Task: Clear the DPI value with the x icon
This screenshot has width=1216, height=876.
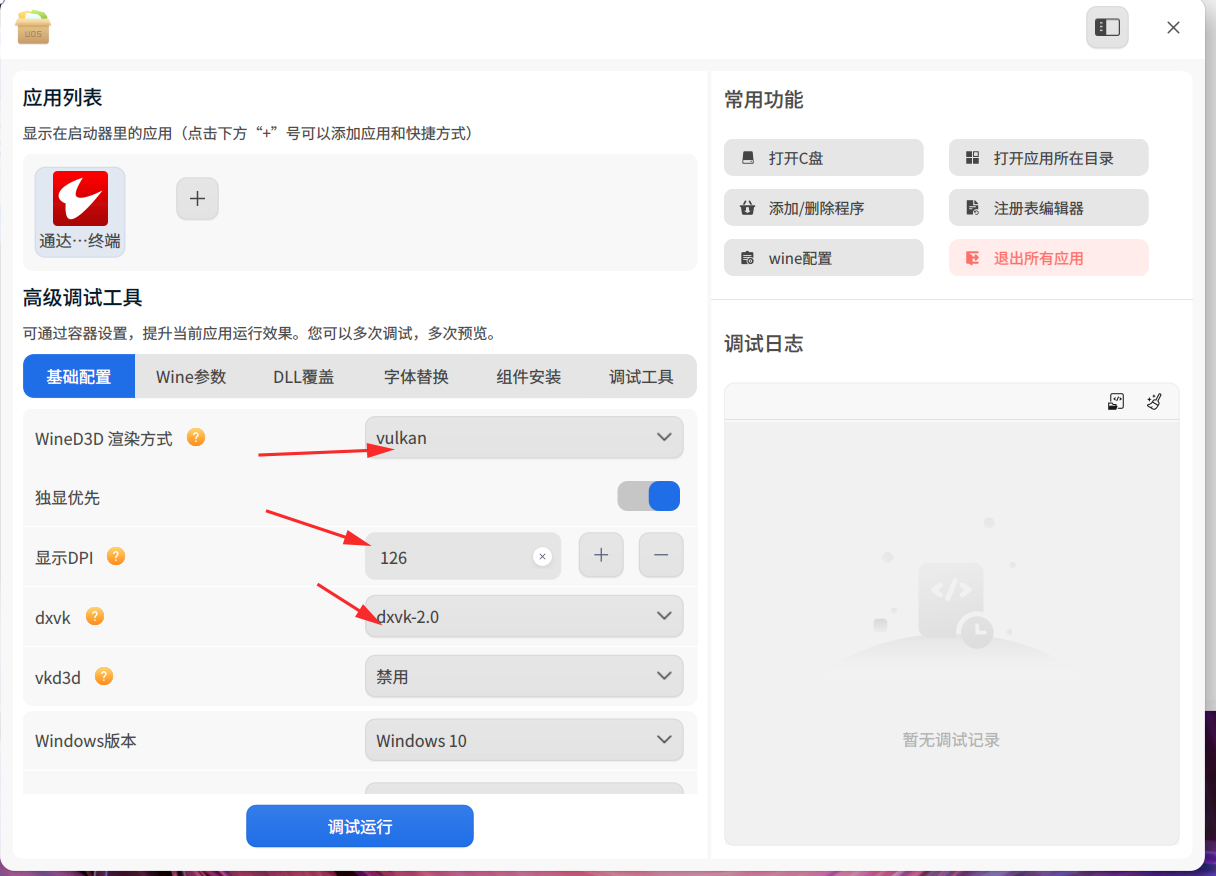Action: point(542,556)
